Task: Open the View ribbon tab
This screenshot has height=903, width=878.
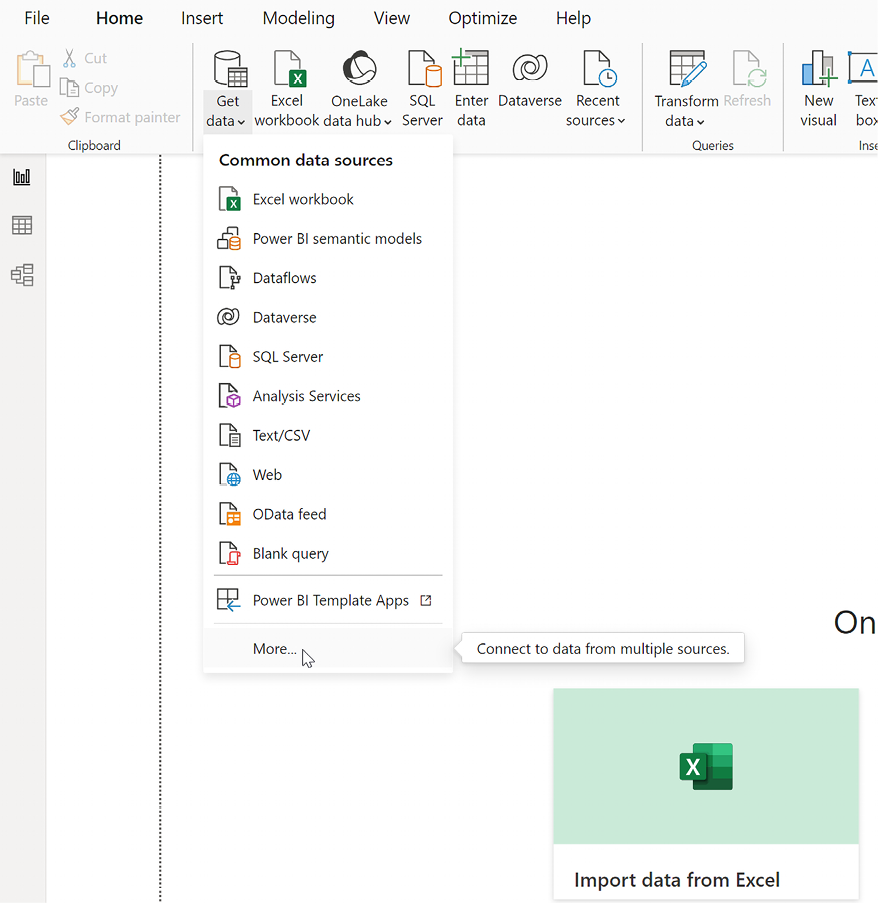Action: click(x=392, y=18)
